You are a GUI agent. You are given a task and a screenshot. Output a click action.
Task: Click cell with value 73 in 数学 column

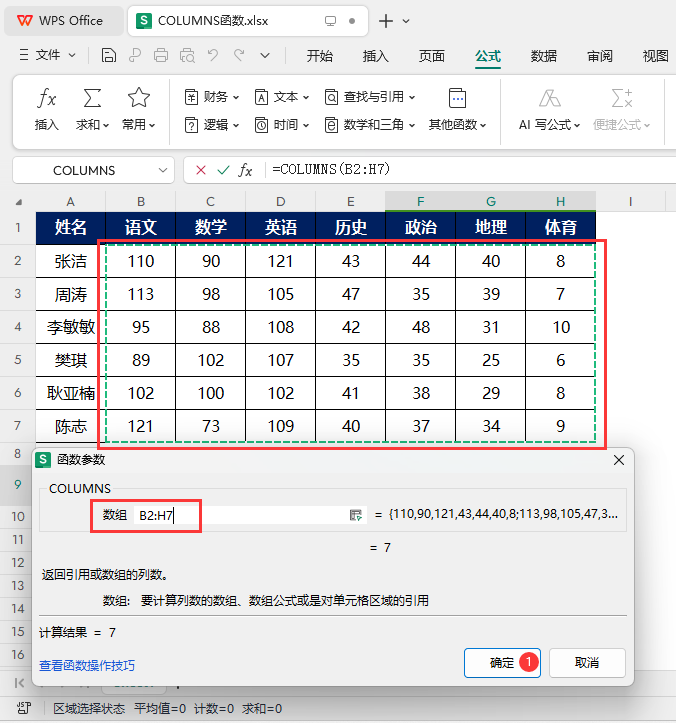[x=211, y=426]
